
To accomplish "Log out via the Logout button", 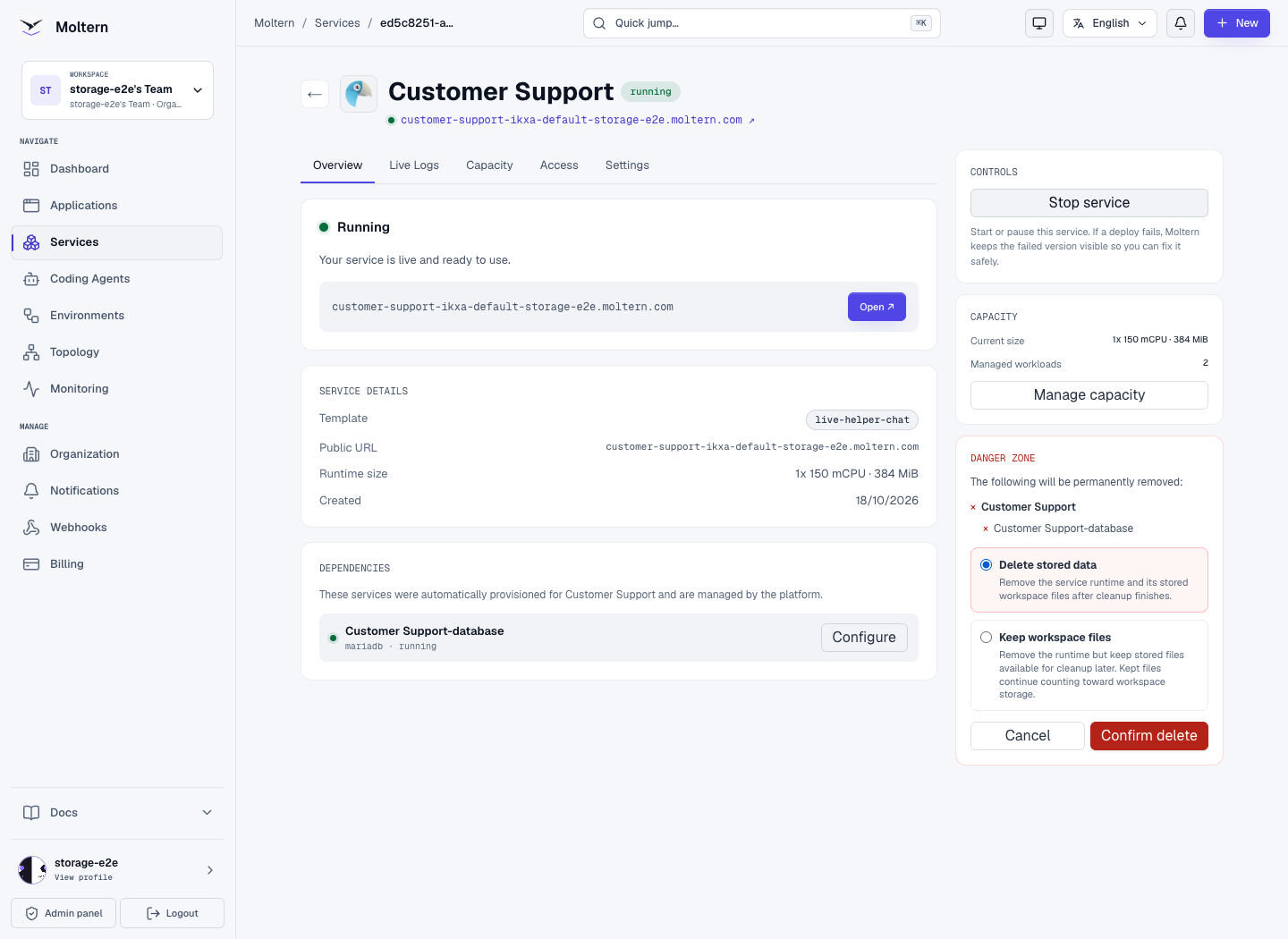I will tap(172, 913).
